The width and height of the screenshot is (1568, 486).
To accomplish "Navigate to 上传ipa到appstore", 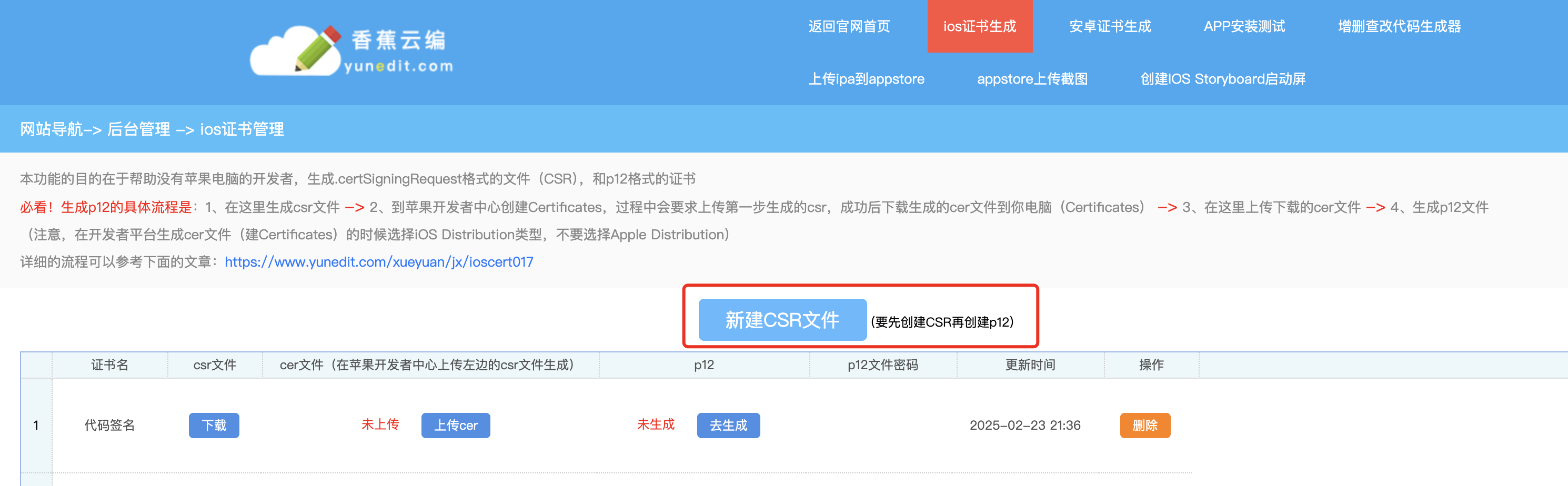I will click(866, 79).
